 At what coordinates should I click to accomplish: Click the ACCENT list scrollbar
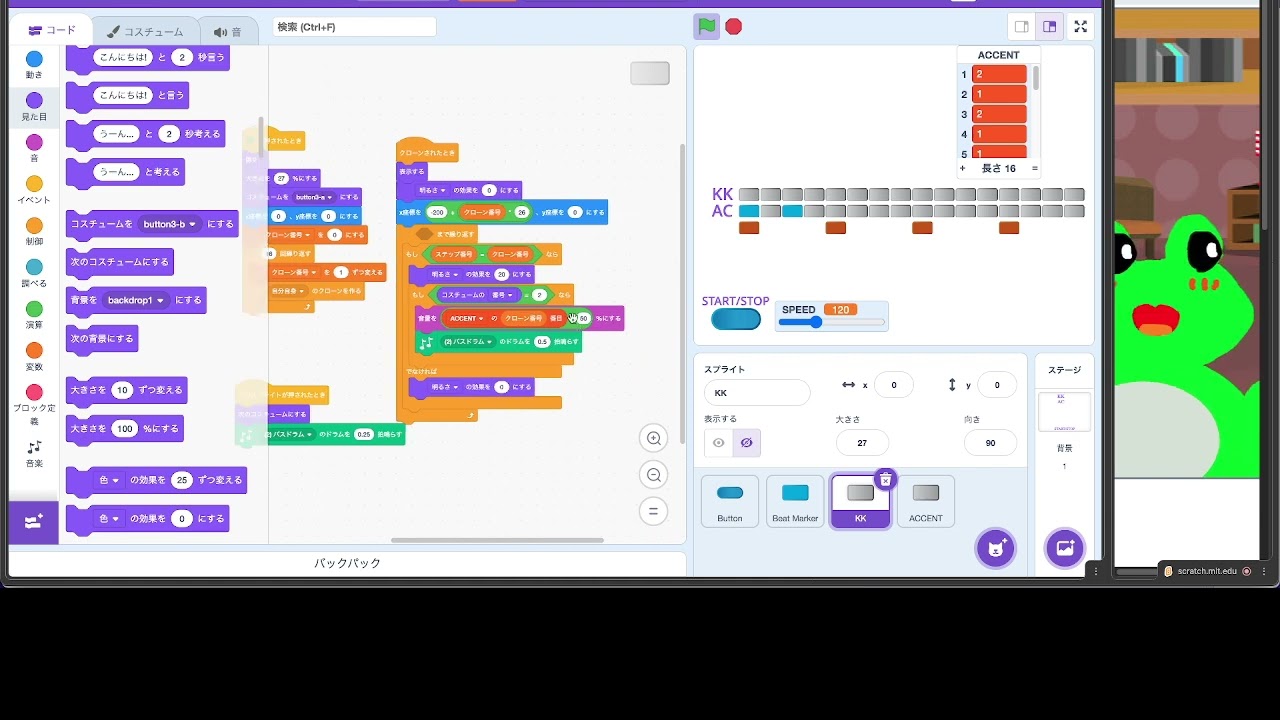click(x=1035, y=78)
